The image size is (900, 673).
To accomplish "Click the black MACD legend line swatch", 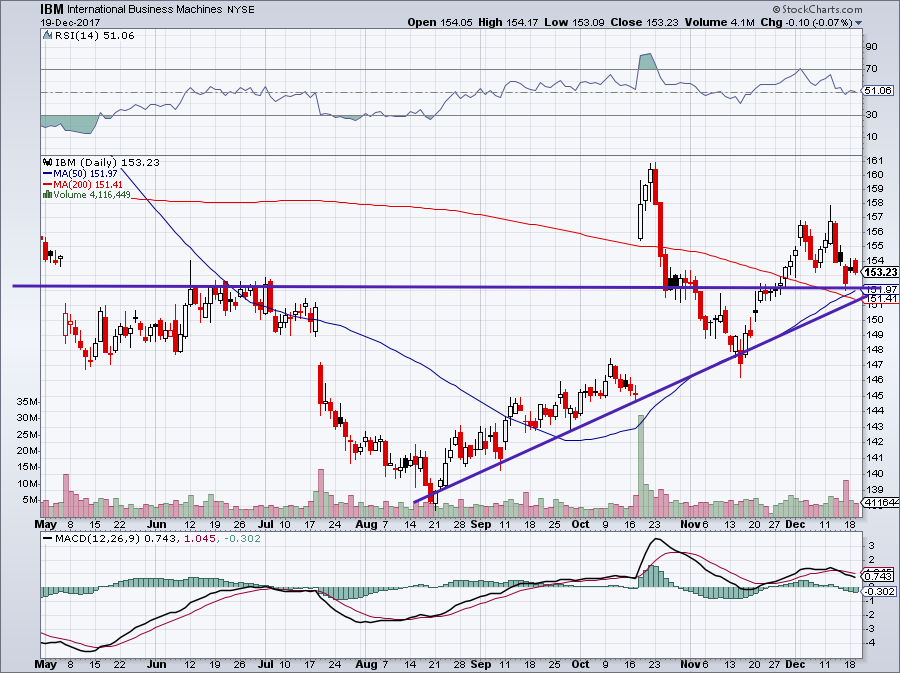I will click(48, 539).
